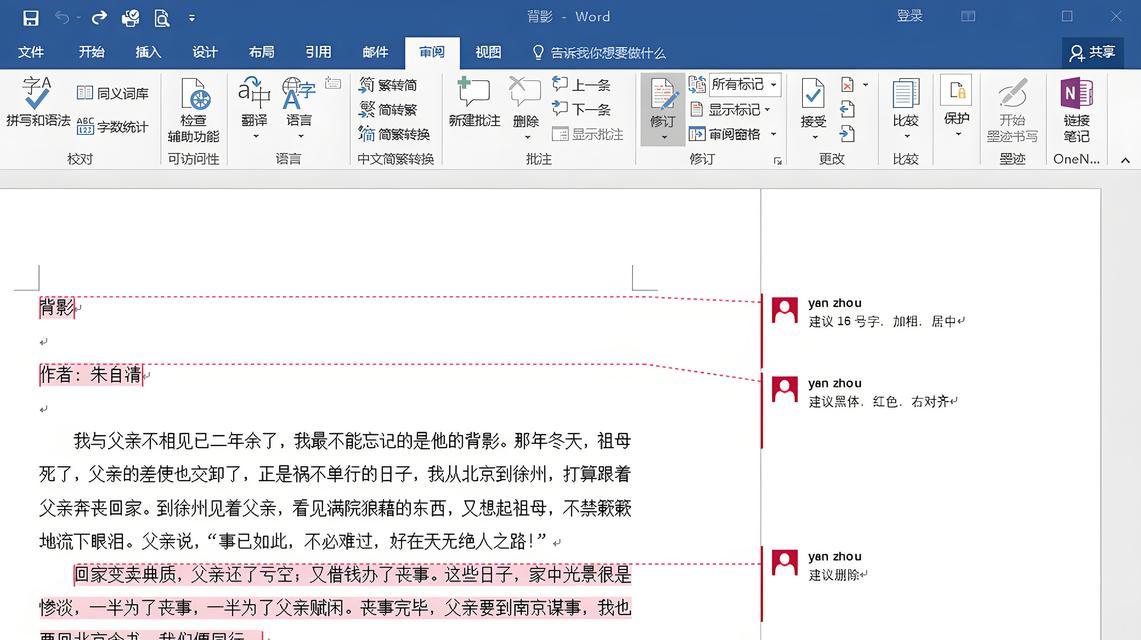Toggle 显示批注 show comments
The height and width of the screenshot is (640, 1141).
588,135
